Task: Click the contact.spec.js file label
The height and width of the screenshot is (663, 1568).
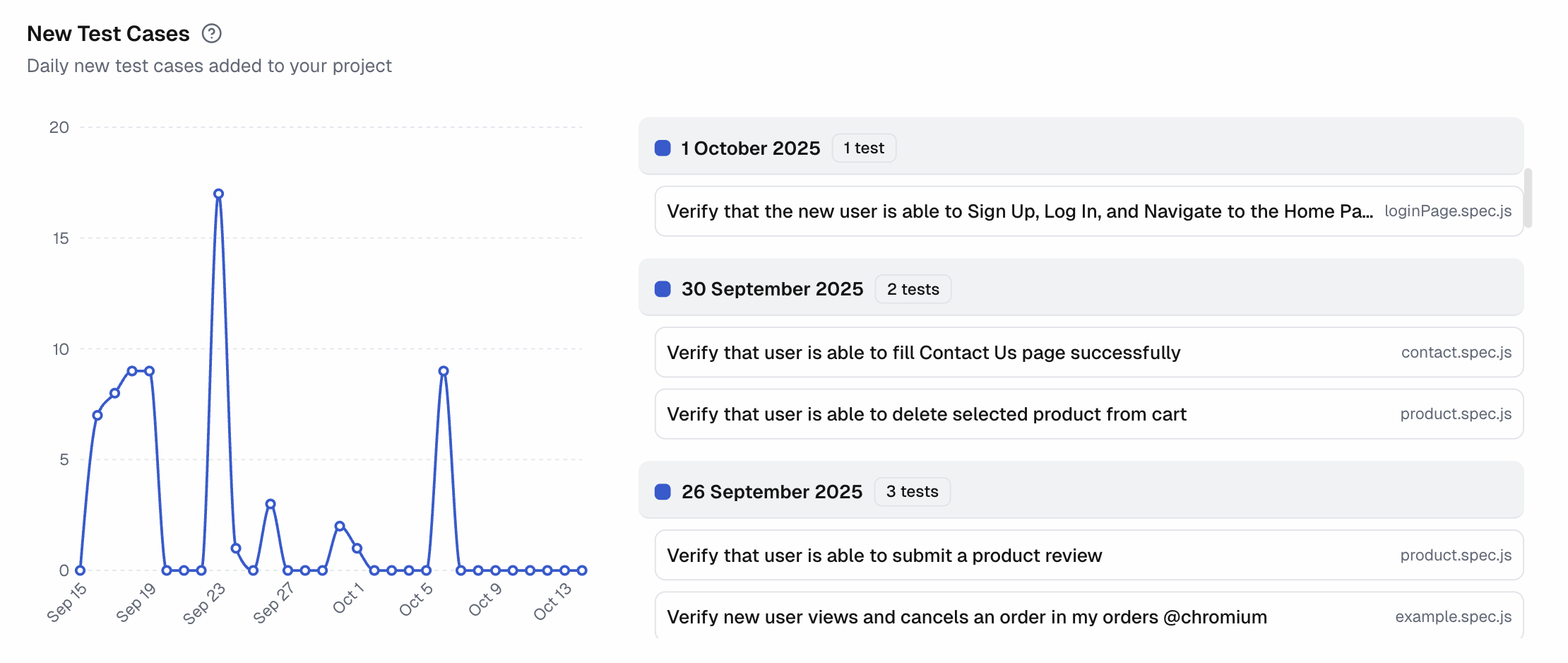Action: 1456,353
